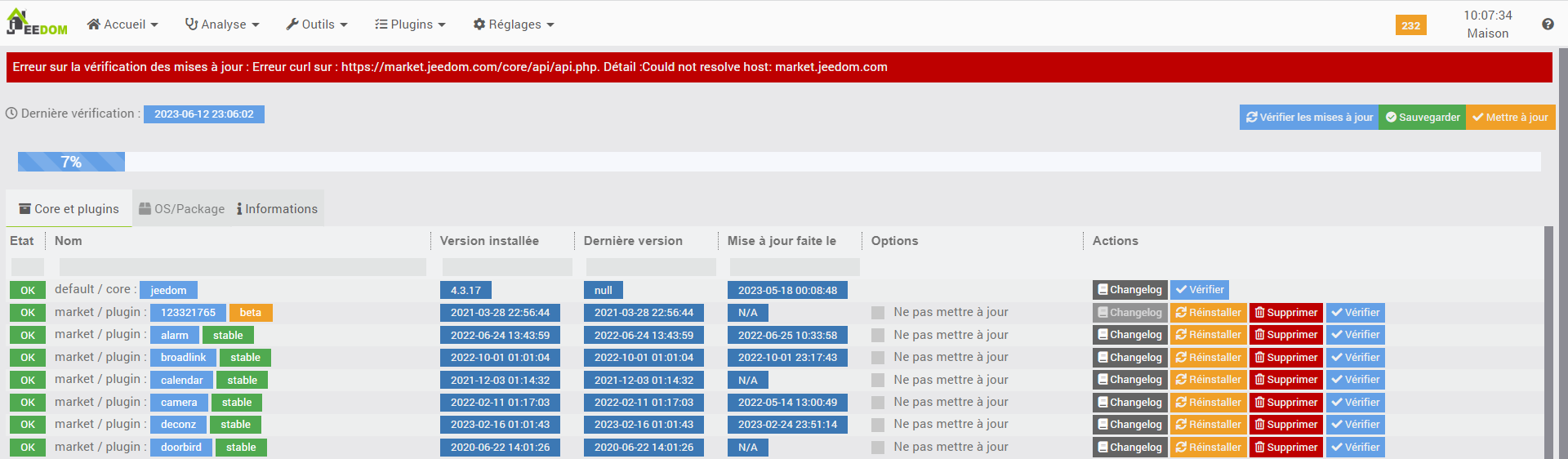This screenshot has height=459, width=1568.
Task: Open the Plugins dropdown
Action: tap(410, 25)
